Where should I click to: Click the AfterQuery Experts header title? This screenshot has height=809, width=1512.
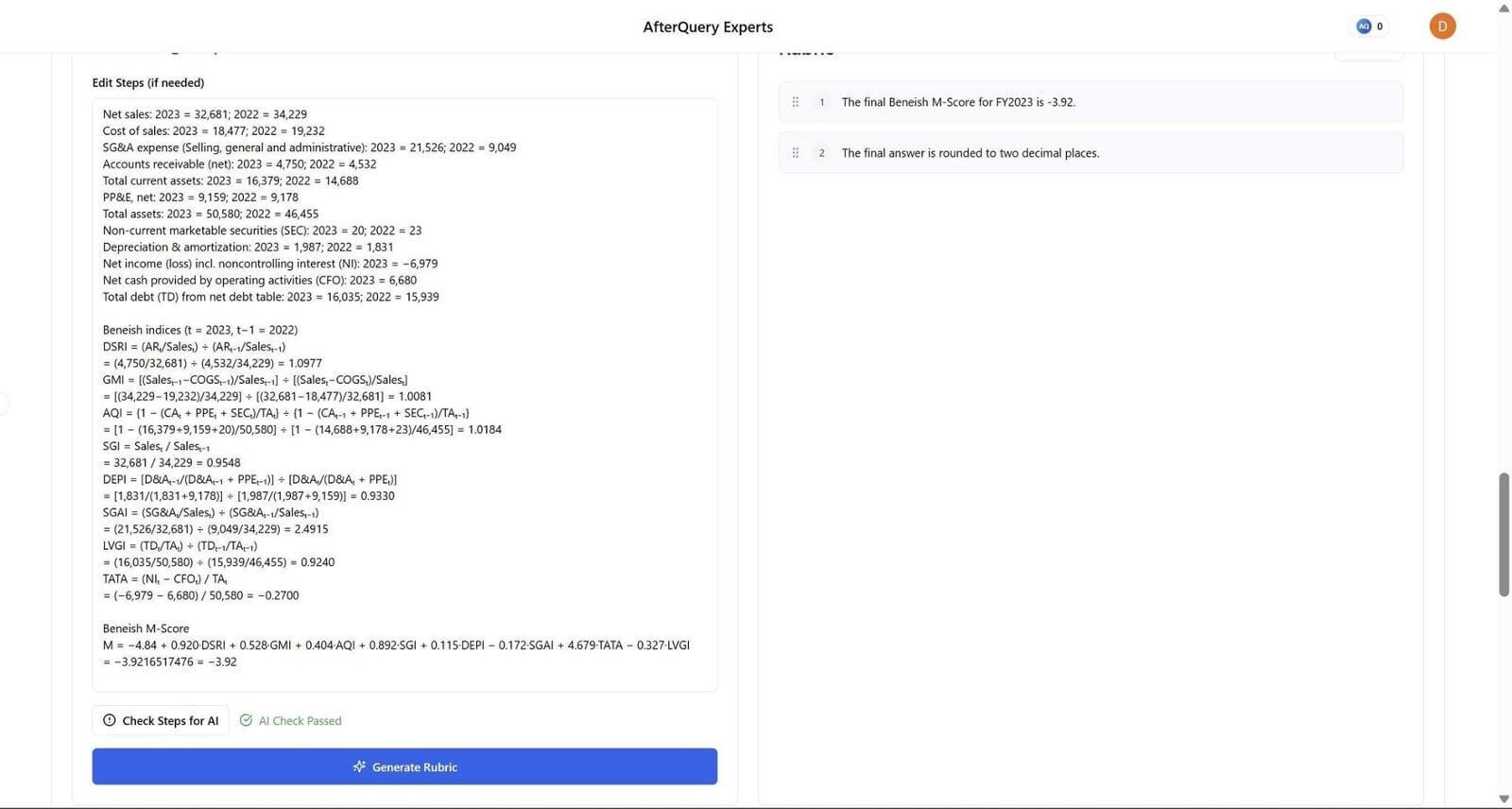click(708, 26)
